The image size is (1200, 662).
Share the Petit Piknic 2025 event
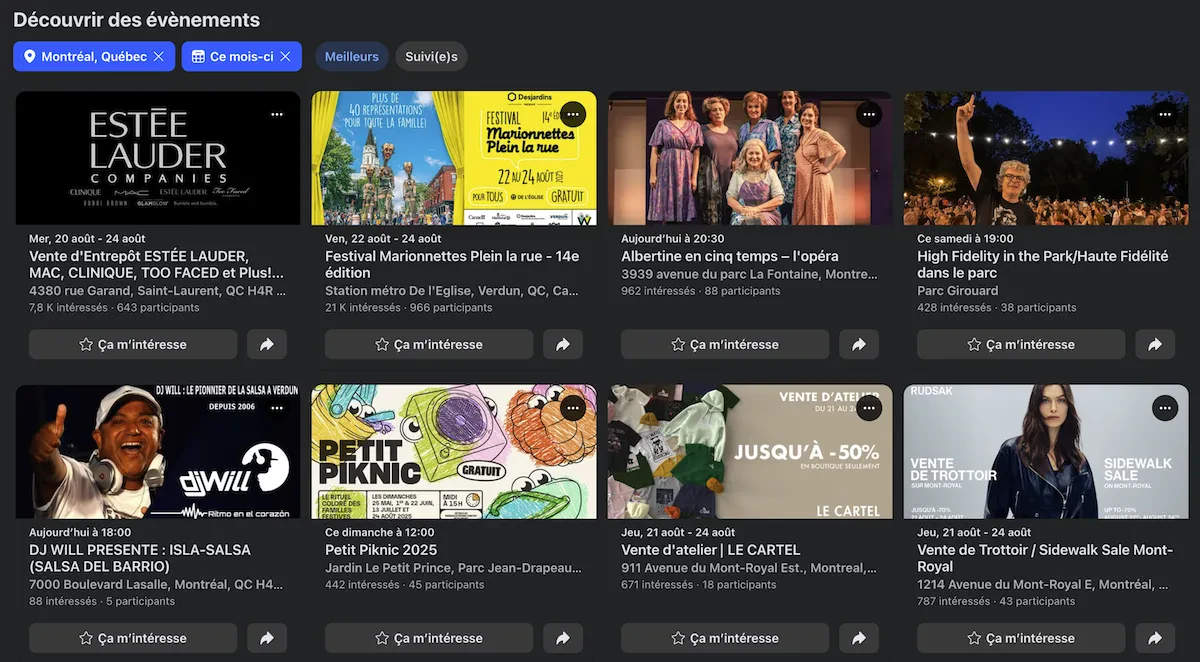pos(563,638)
